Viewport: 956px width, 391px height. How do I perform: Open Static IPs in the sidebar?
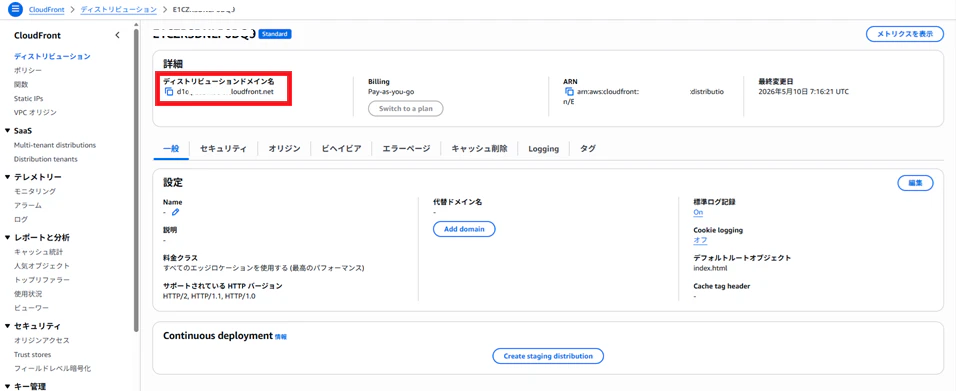coord(28,98)
